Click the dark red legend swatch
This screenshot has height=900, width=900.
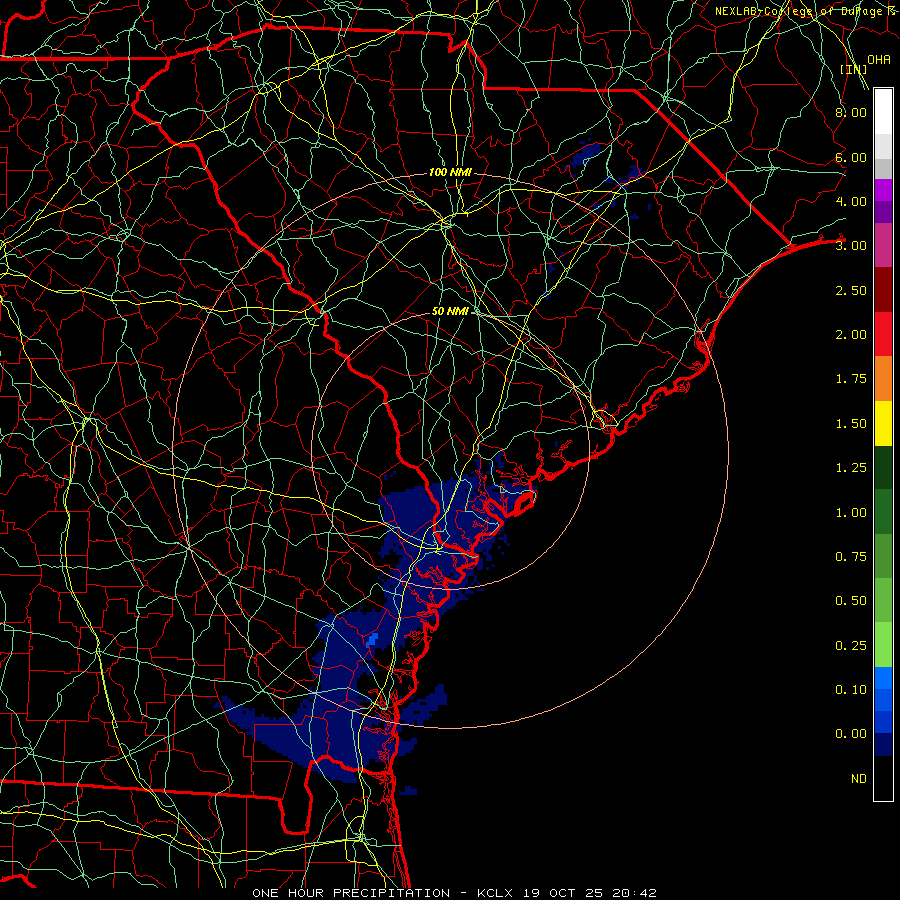coord(883,290)
